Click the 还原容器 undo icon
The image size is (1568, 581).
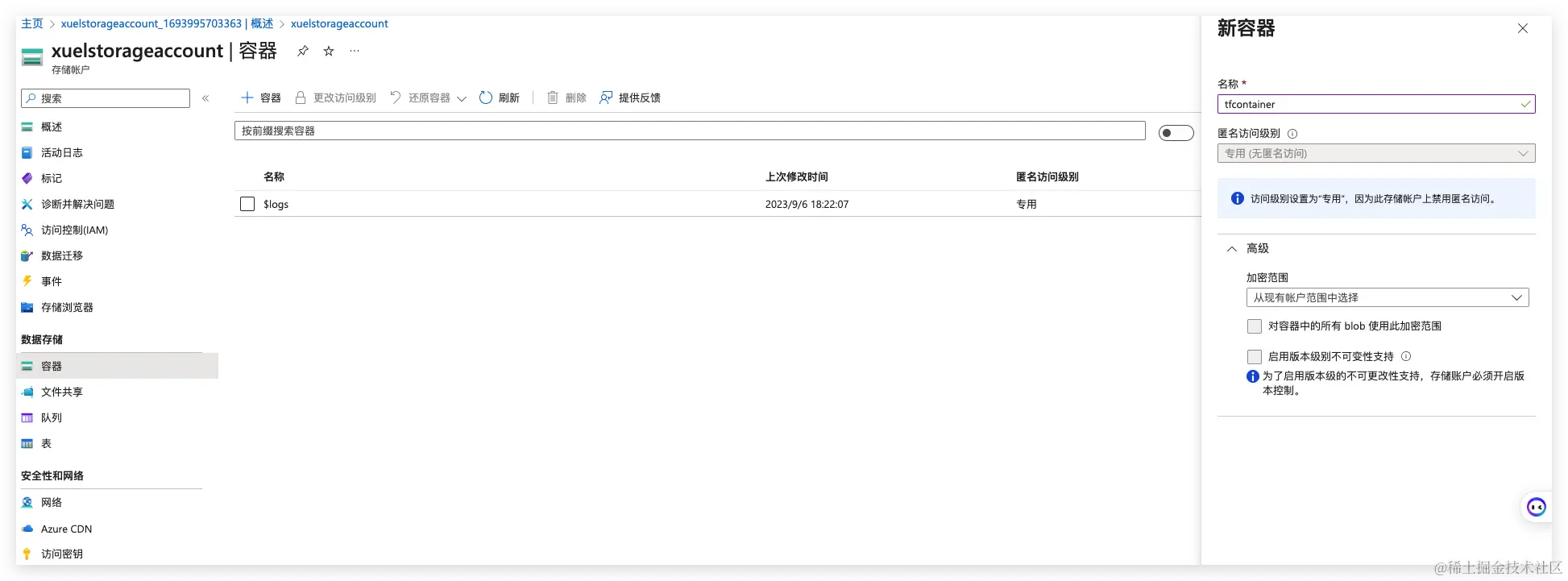tap(396, 98)
